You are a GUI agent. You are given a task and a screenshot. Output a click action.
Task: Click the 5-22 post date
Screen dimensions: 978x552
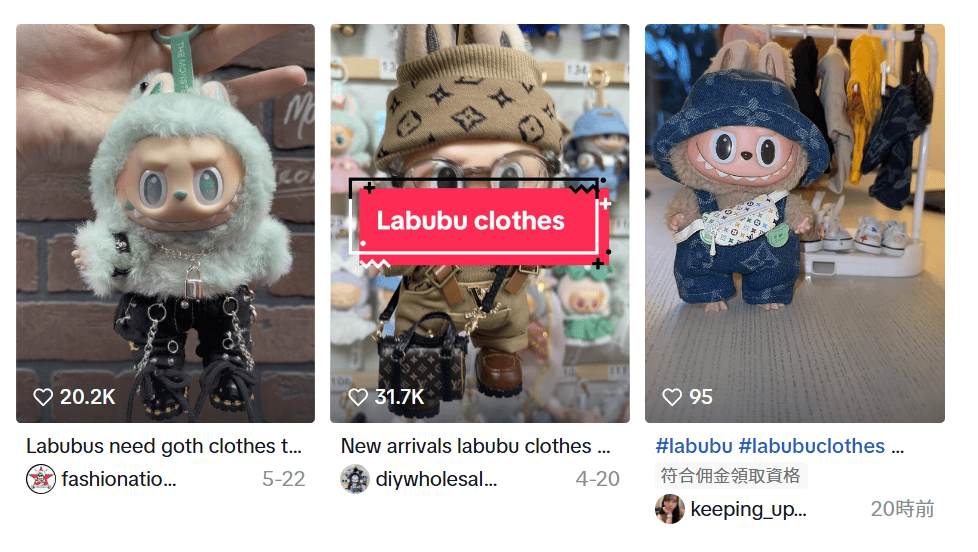pos(284,479)
